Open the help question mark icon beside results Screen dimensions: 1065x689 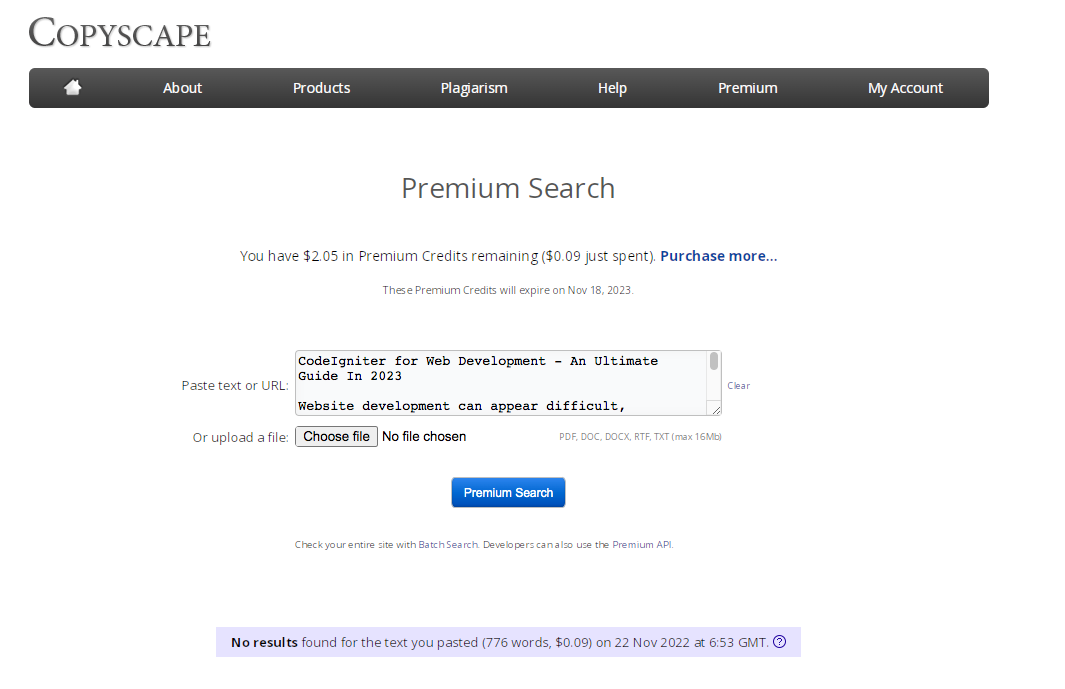(x=780, y=641)
